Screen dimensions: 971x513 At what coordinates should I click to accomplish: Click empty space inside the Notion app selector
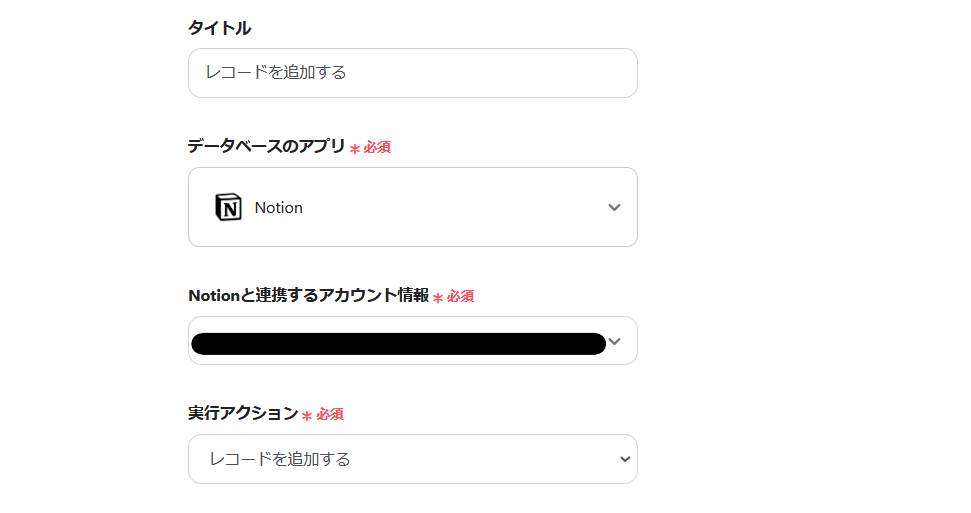coord(450,207)
